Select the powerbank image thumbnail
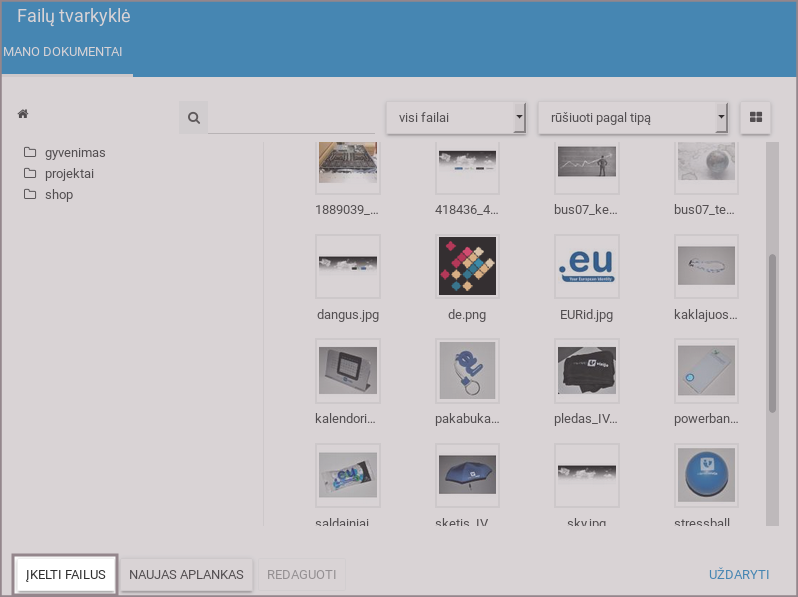 (706, 370)
